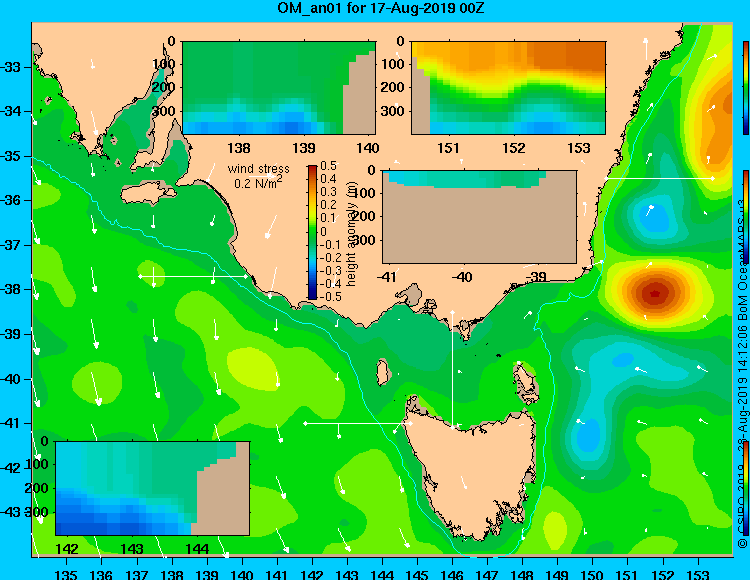Click the "-40" label under Bass Strait inset
The width and height of the screenshot is (750, 580).
tap(462, 277)
